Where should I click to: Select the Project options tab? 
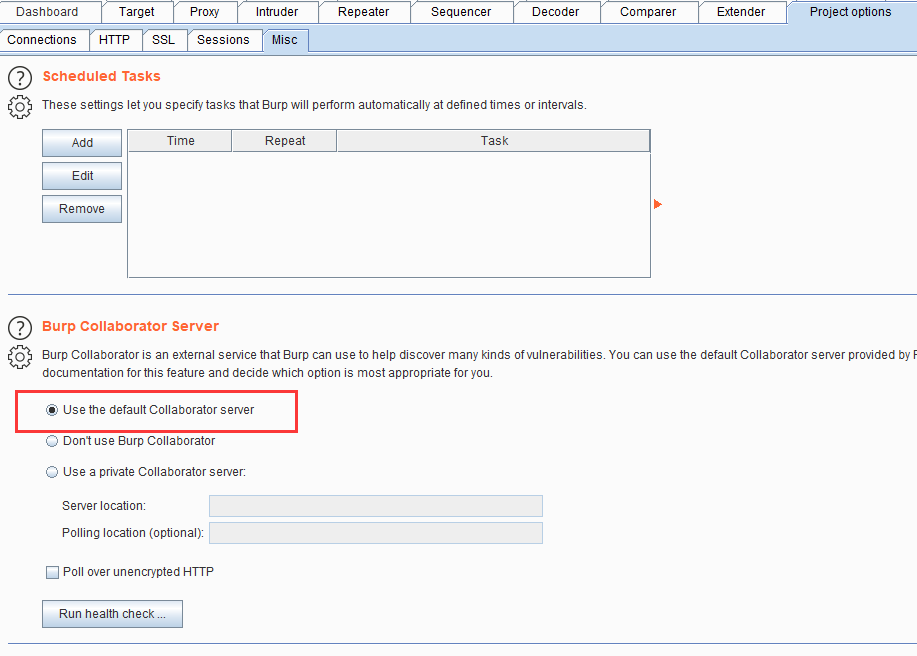pos(850,12)
